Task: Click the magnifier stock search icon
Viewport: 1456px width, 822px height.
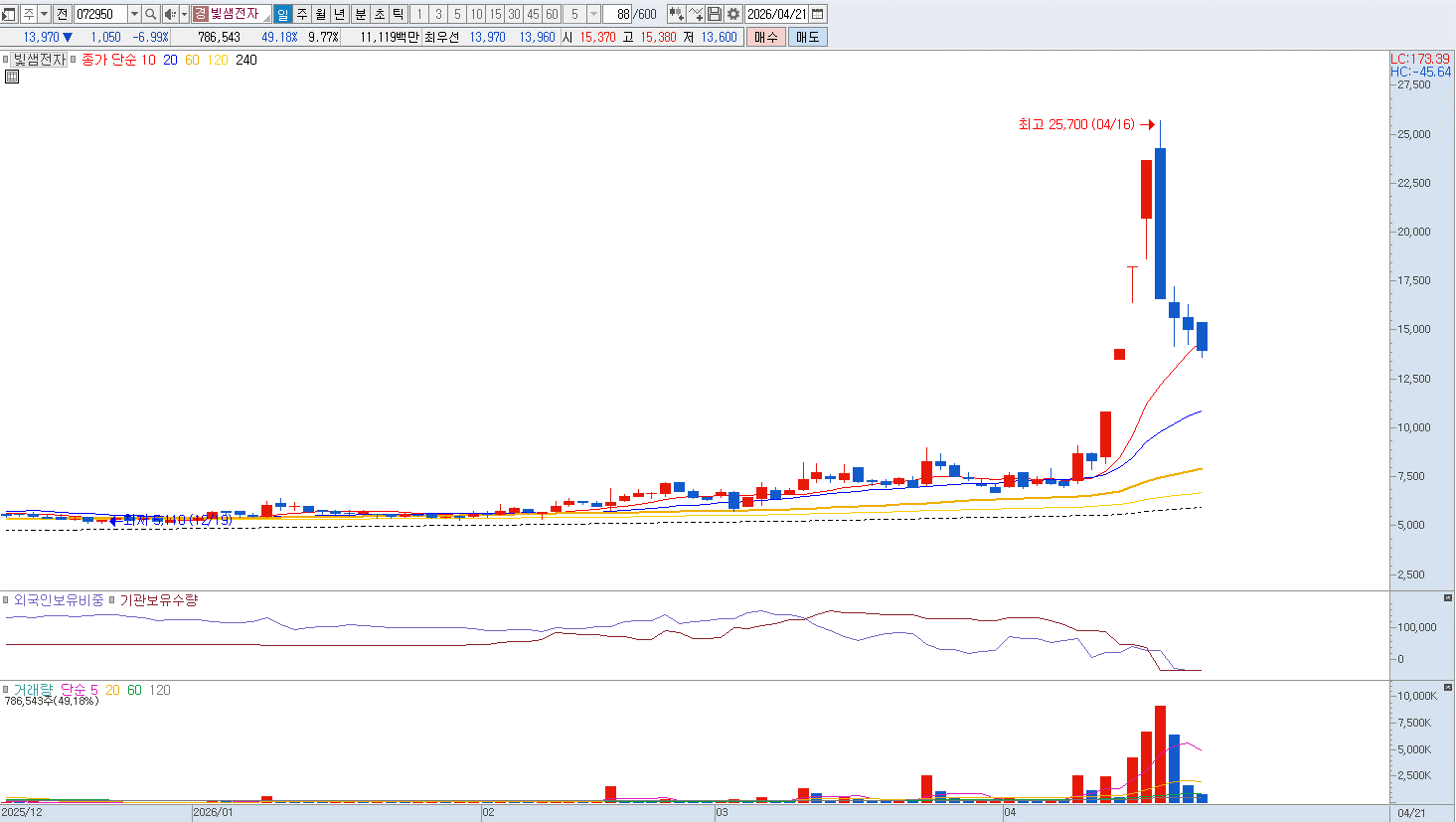Action: 150,14
